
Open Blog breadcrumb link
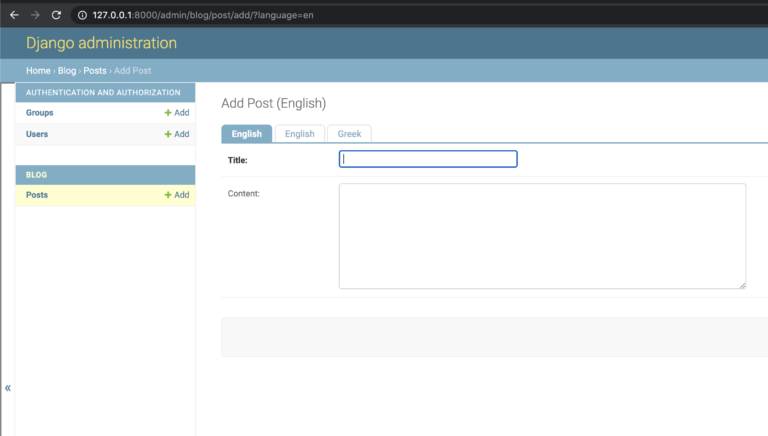click(67, 71)
